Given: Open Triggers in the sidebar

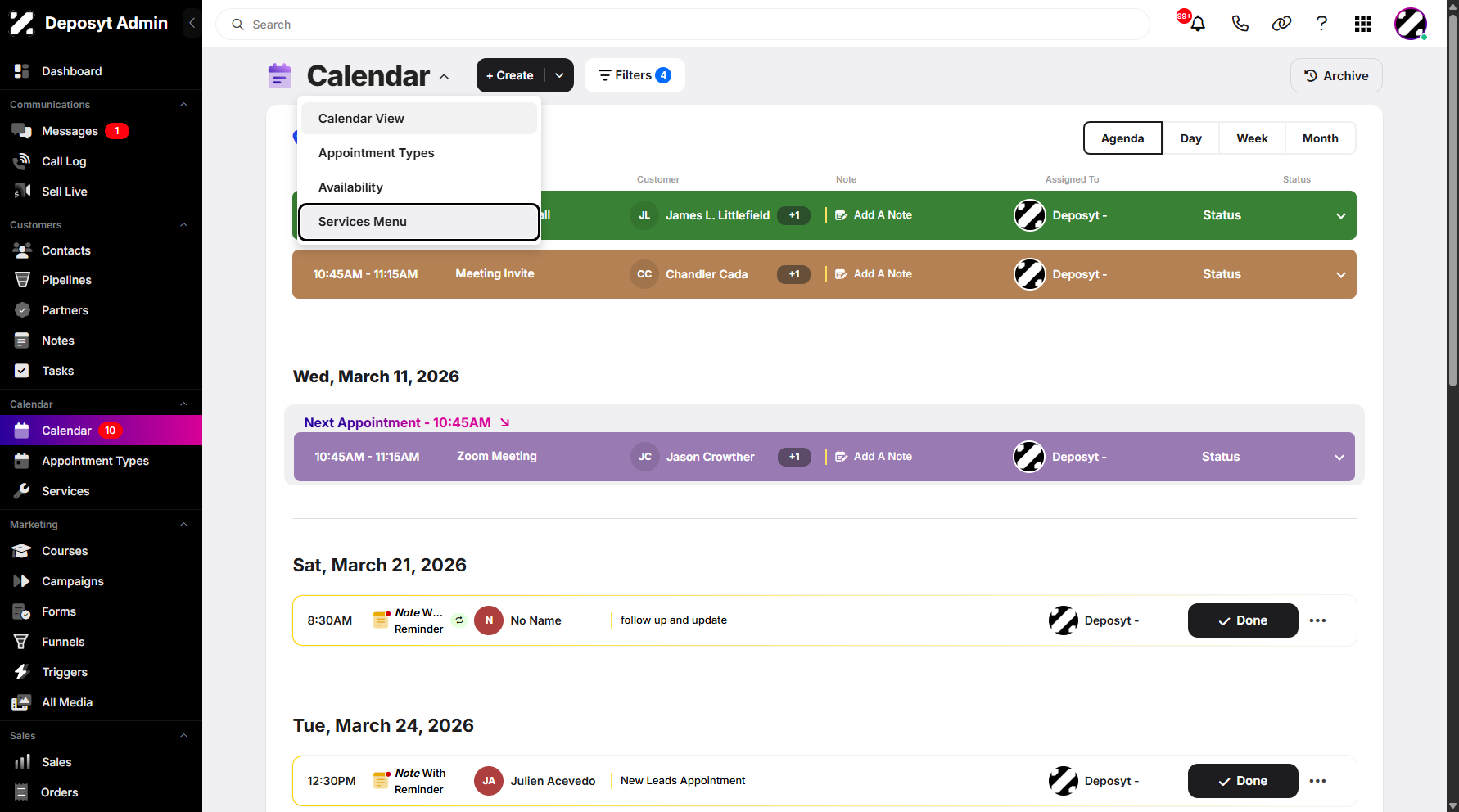Looking at the screenshot, I should [x=65, y=672].
